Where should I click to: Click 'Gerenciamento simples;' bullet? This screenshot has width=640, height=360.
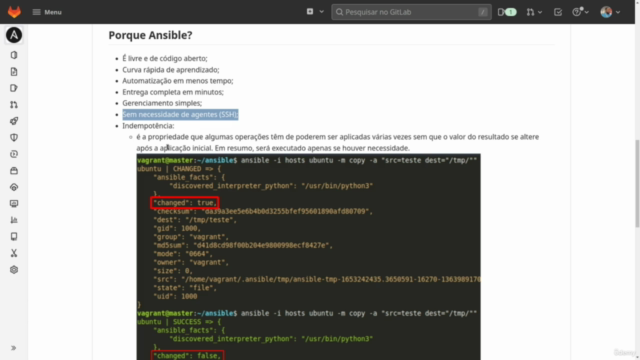click(x=162, y=103)
